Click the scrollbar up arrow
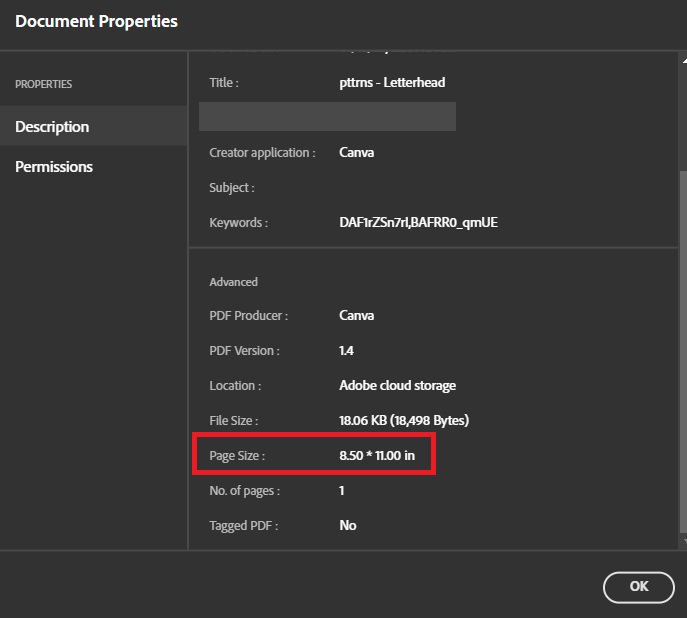 pos(684,60)
